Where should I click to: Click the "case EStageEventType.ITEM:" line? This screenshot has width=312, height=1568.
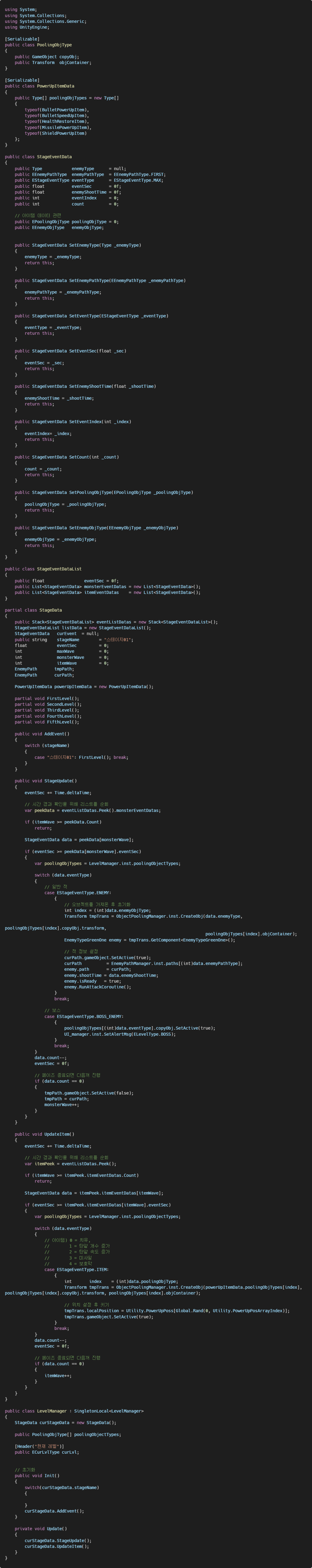click(x=77, y=1270)
